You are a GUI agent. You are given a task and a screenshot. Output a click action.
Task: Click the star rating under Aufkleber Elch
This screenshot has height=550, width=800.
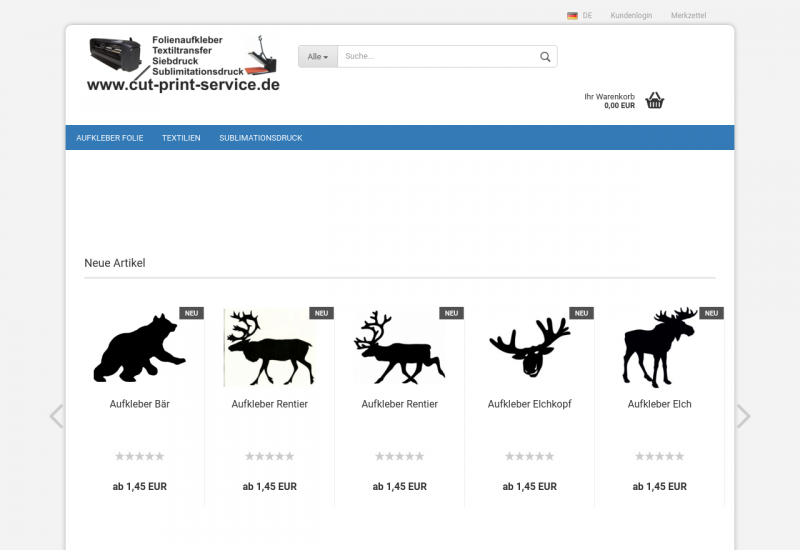point(659,456)
